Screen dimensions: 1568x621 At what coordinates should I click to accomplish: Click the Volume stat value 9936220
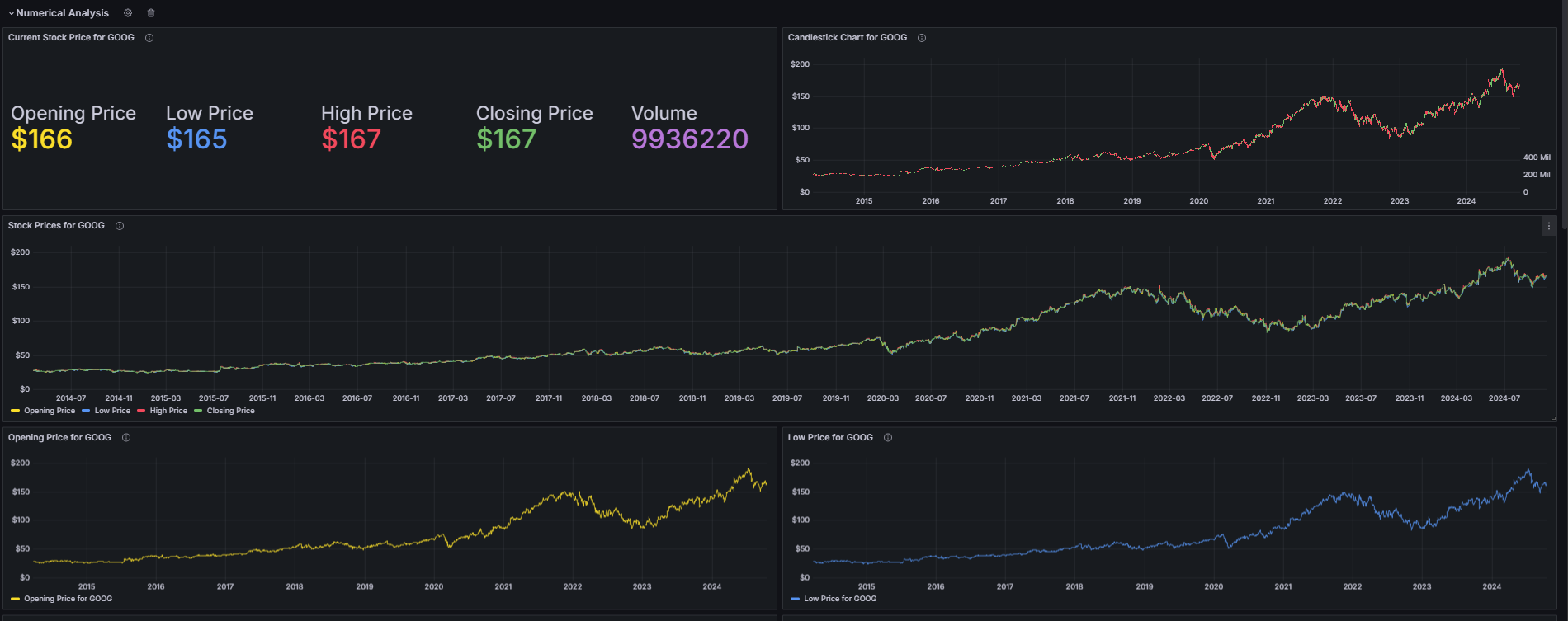tap(689, 139)
